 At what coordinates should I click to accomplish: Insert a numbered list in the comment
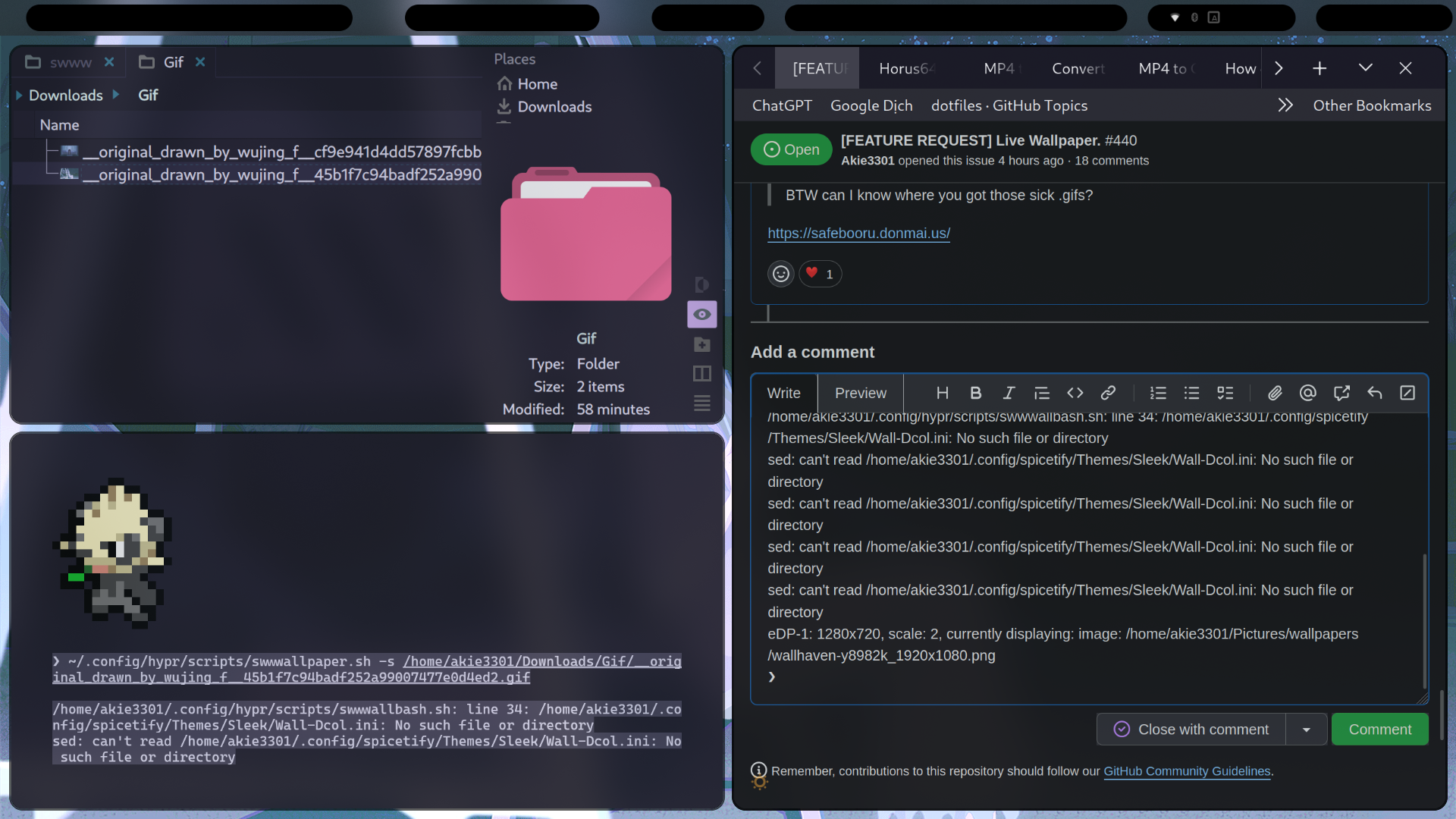[x=1158, y=393]
